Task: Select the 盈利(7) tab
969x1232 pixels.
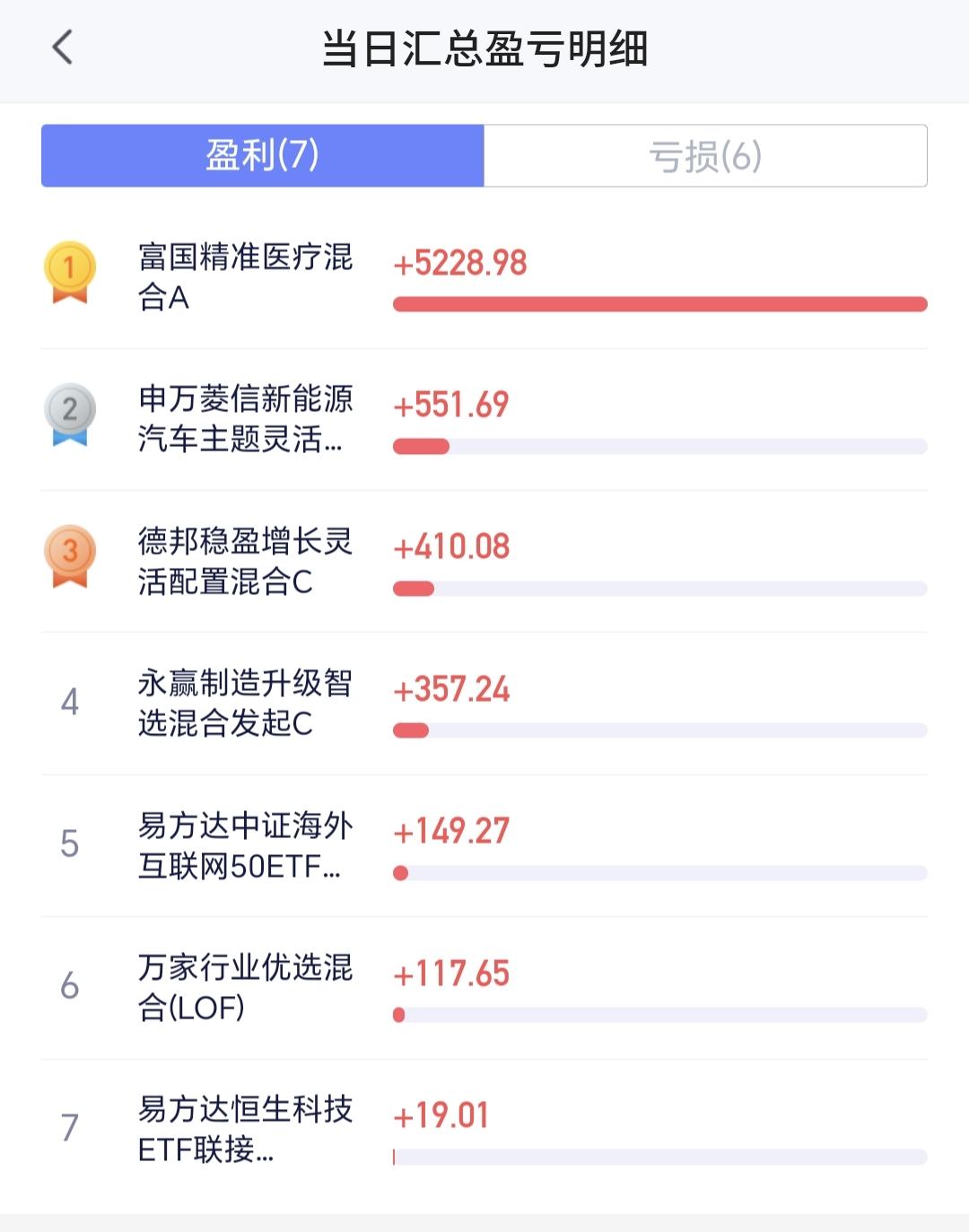Action: [x=263, y=156]
